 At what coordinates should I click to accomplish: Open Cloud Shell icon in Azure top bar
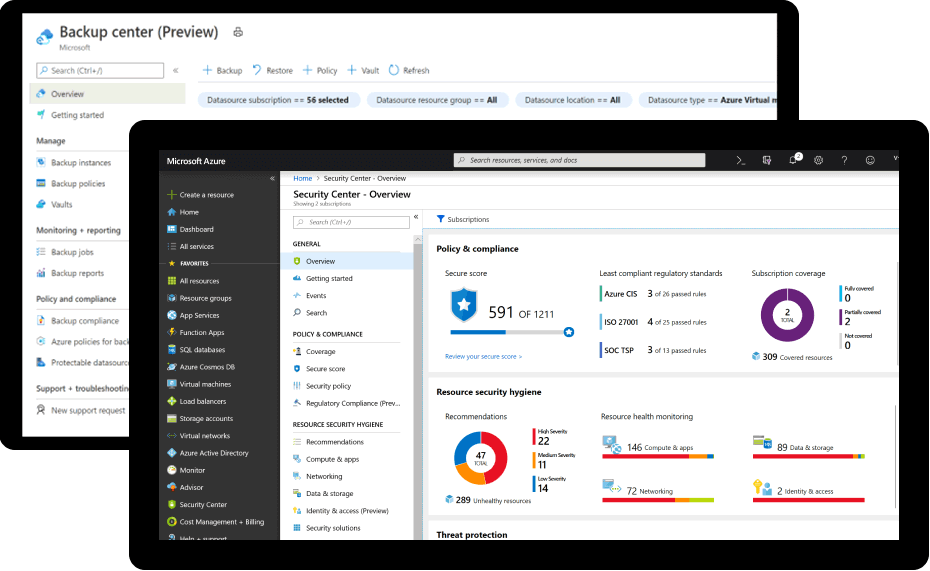[x=741, y=160]
